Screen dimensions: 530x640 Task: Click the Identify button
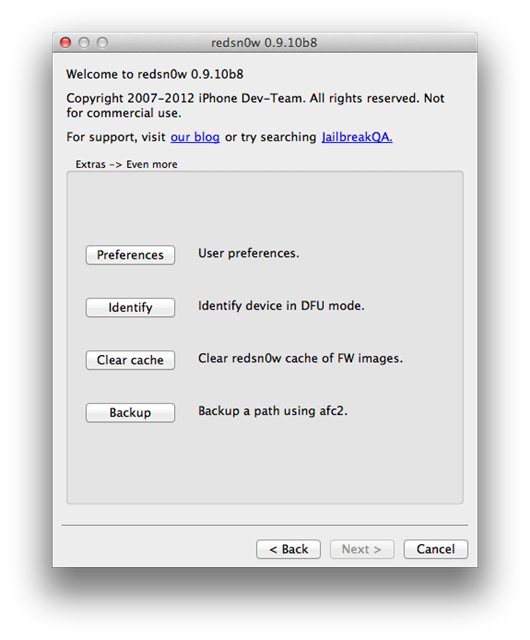click(130, 307)
